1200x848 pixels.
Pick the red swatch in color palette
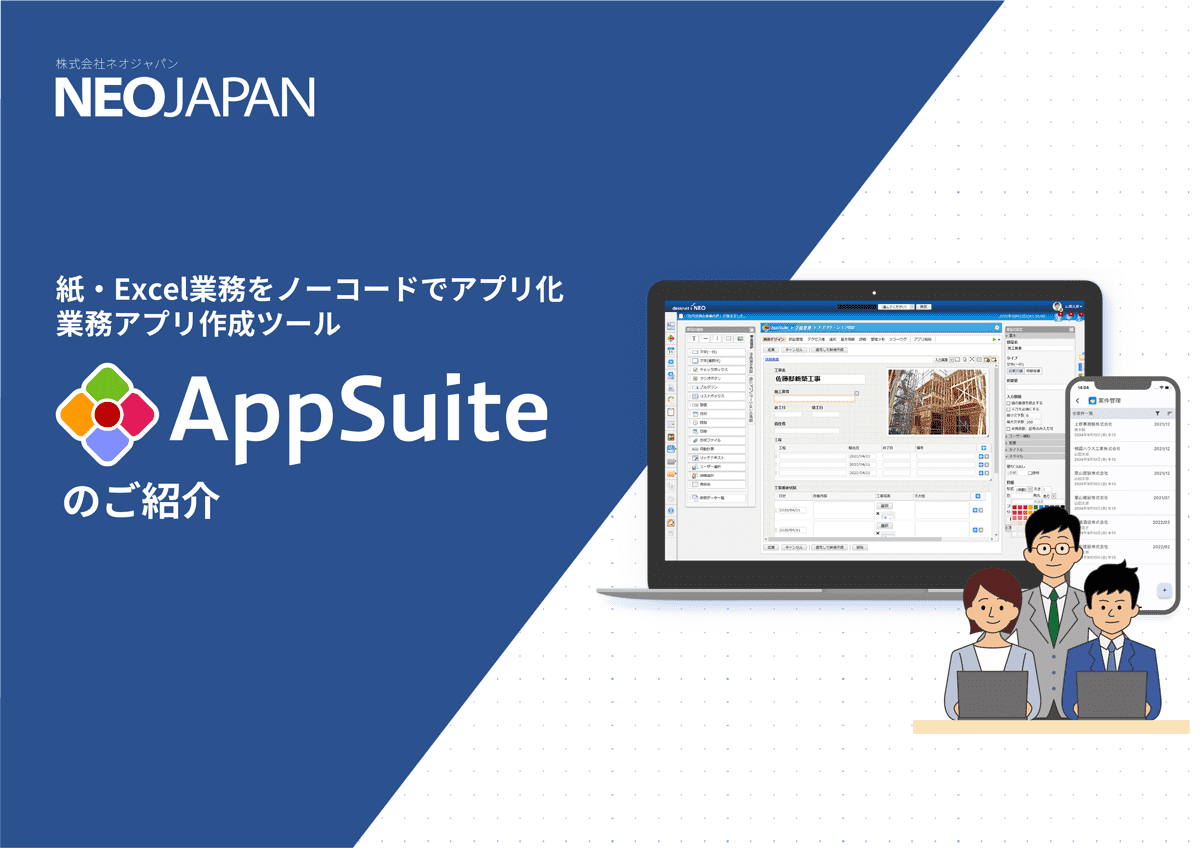point(1014,507)
